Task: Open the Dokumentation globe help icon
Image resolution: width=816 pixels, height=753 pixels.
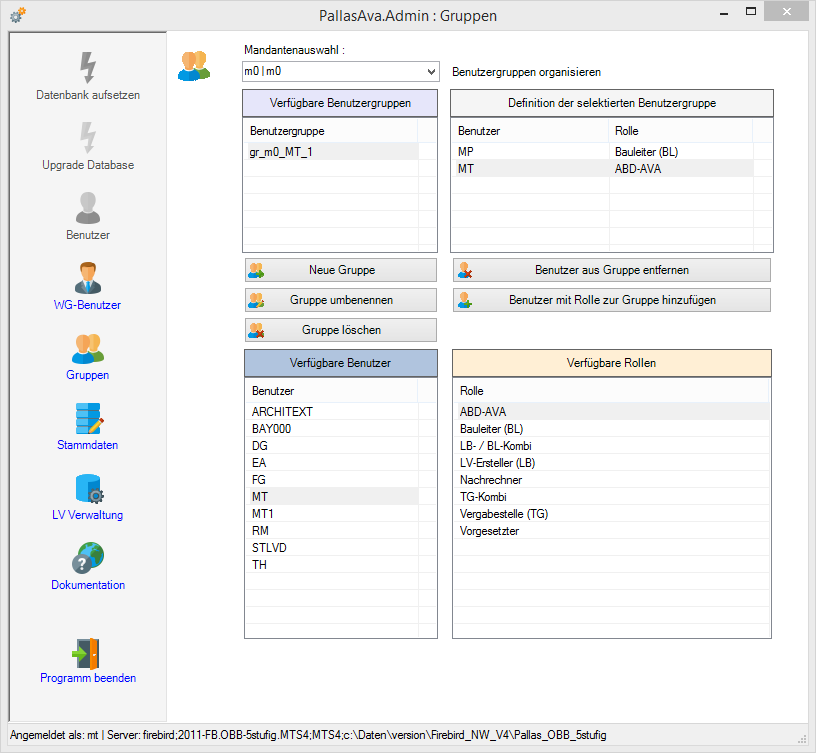Action: click(88, 558)
